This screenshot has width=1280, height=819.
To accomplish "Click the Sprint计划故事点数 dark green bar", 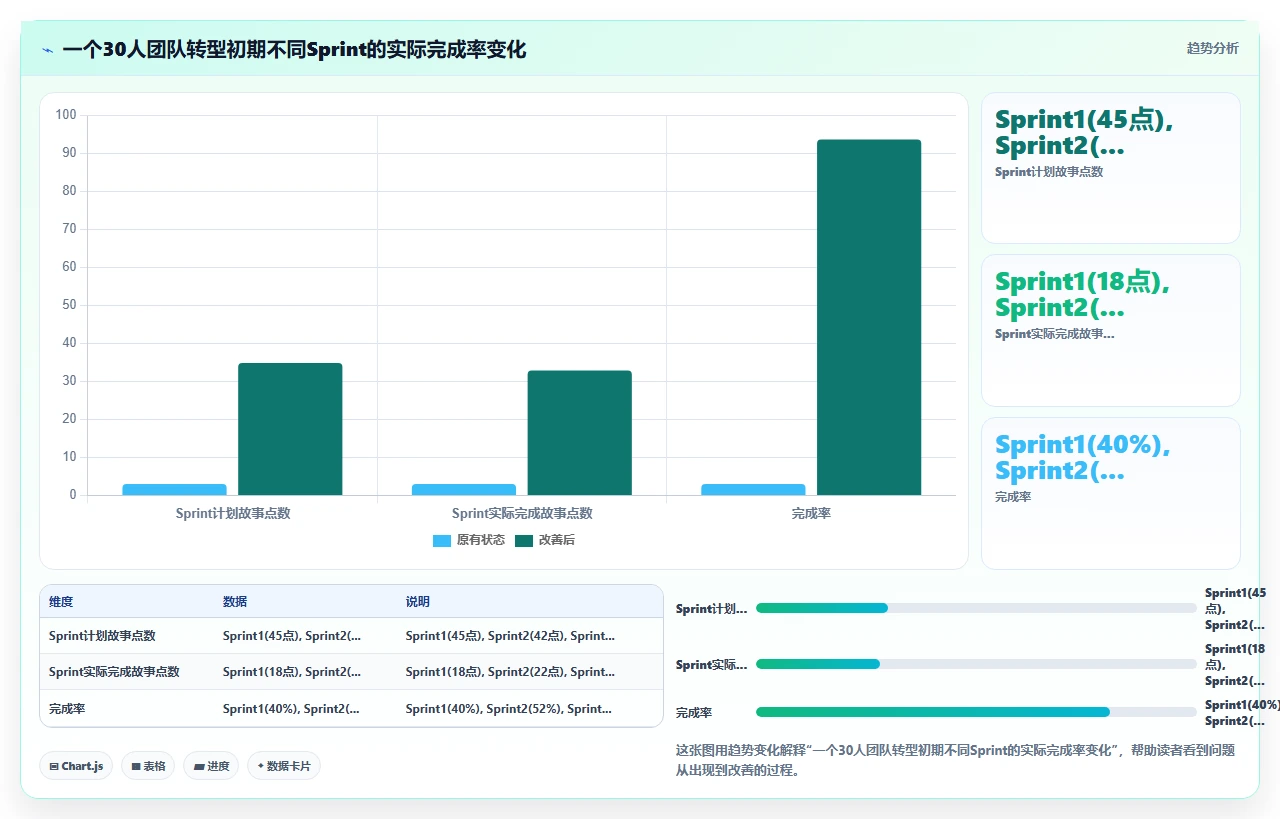I will point(290,429).
